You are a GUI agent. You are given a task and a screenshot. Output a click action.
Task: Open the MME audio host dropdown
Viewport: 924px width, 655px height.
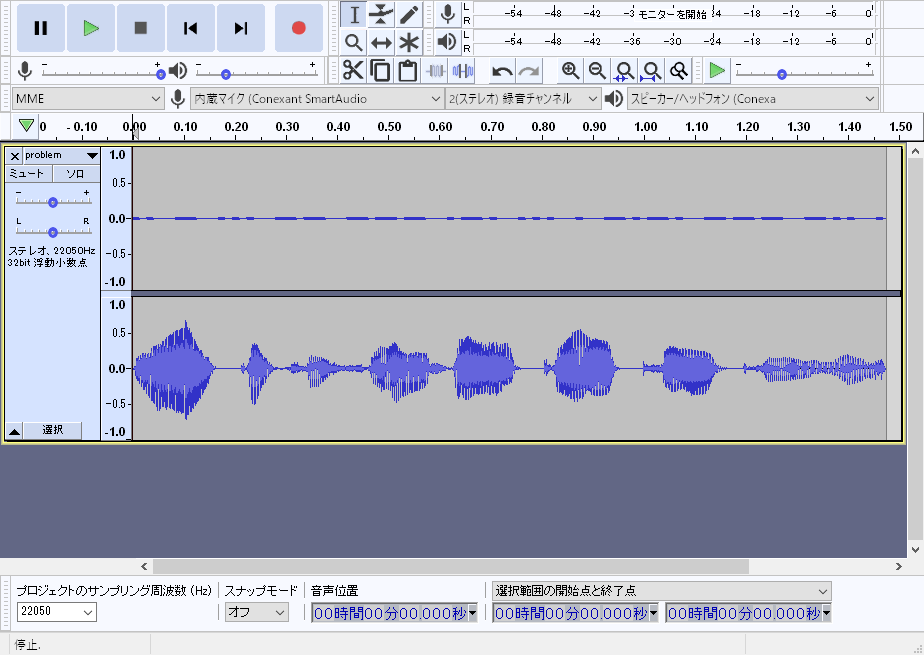[x=88, y=98]
